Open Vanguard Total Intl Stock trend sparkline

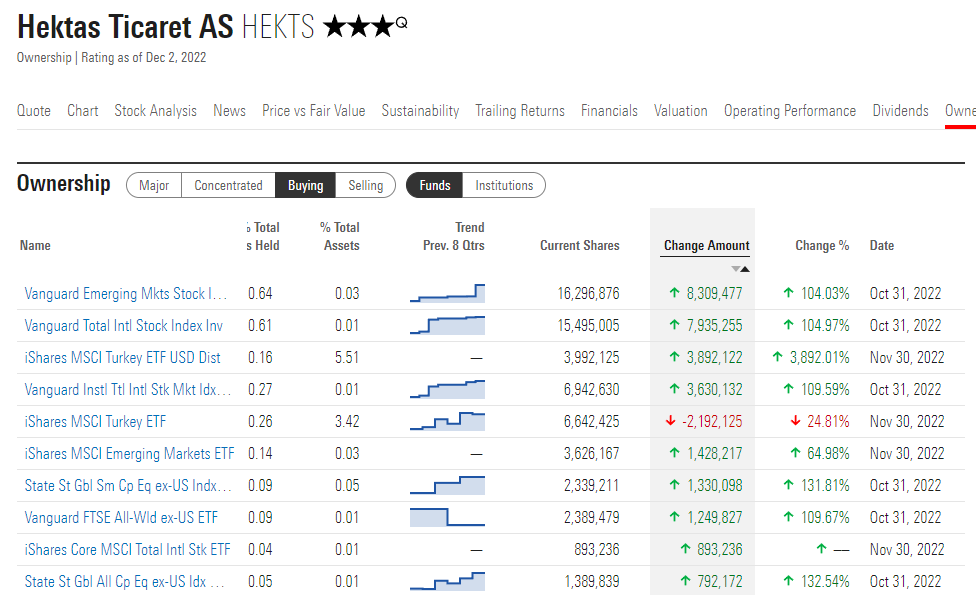(x=447, y=325)
